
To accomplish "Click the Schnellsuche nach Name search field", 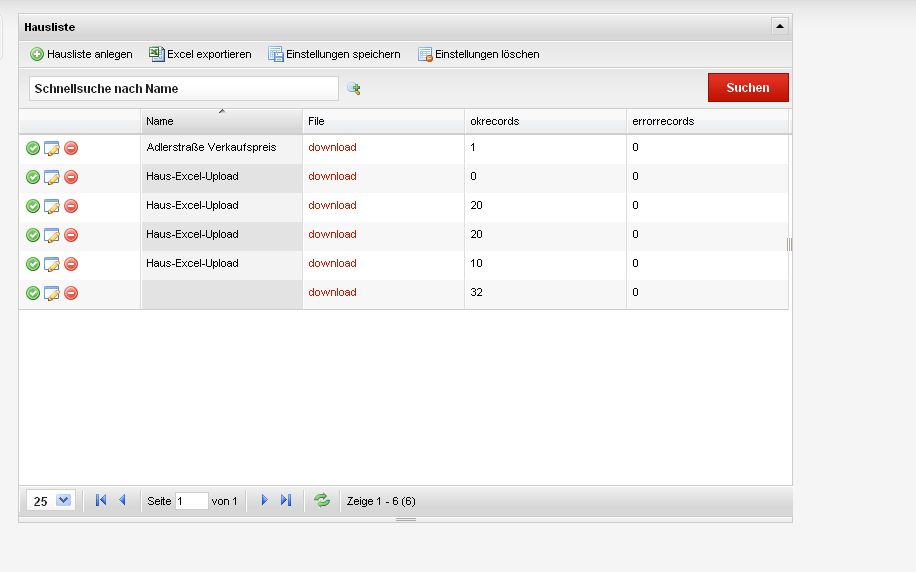I will 183,88.
